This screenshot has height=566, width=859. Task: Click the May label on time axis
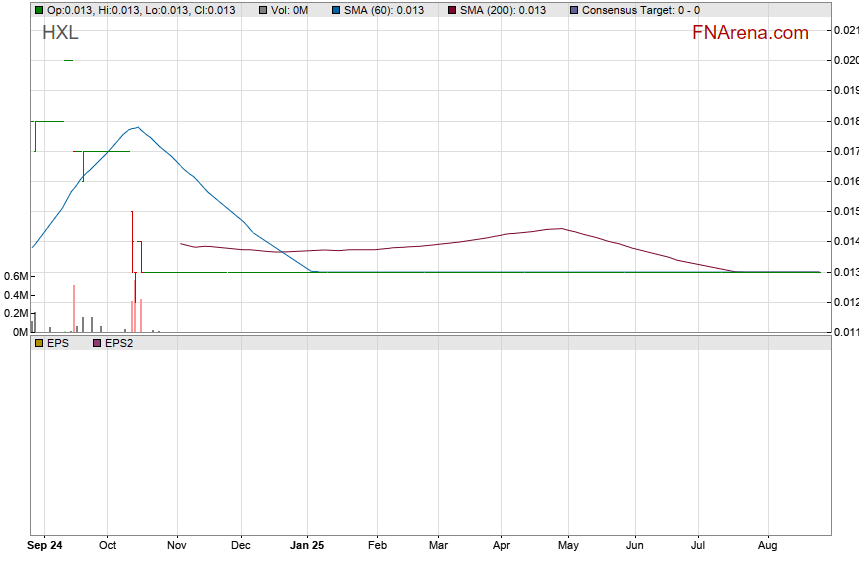(568, 546)
